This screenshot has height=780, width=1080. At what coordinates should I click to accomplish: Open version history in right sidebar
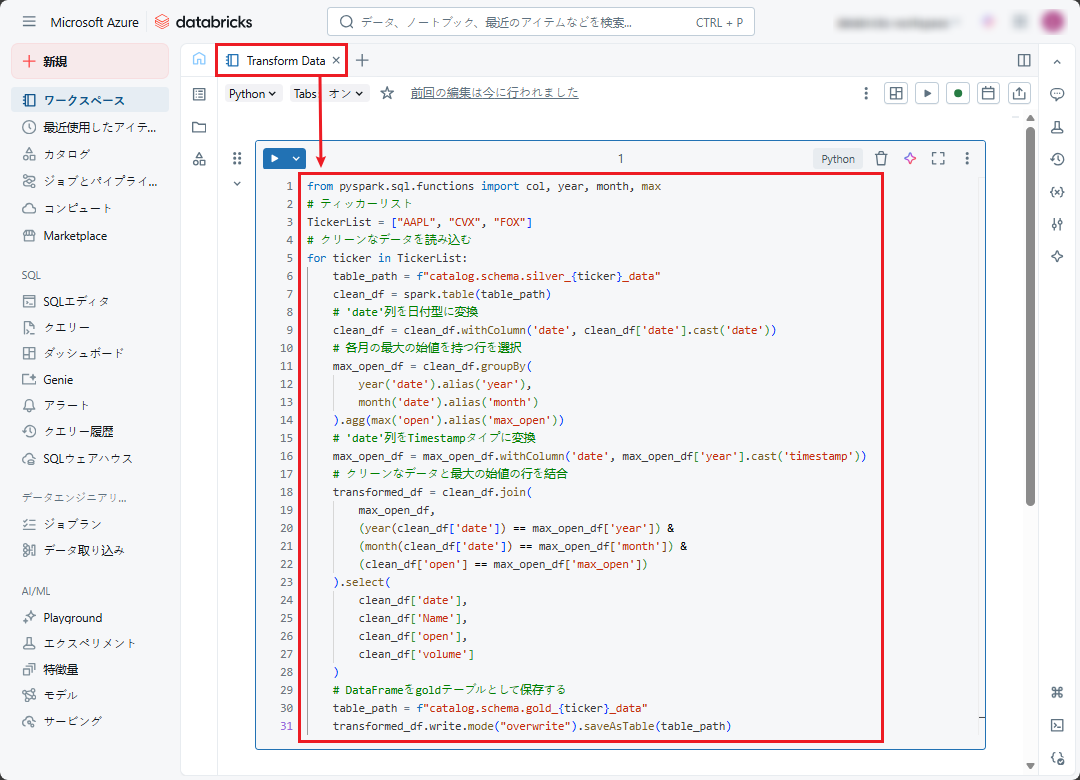[x=1057, y=159]
